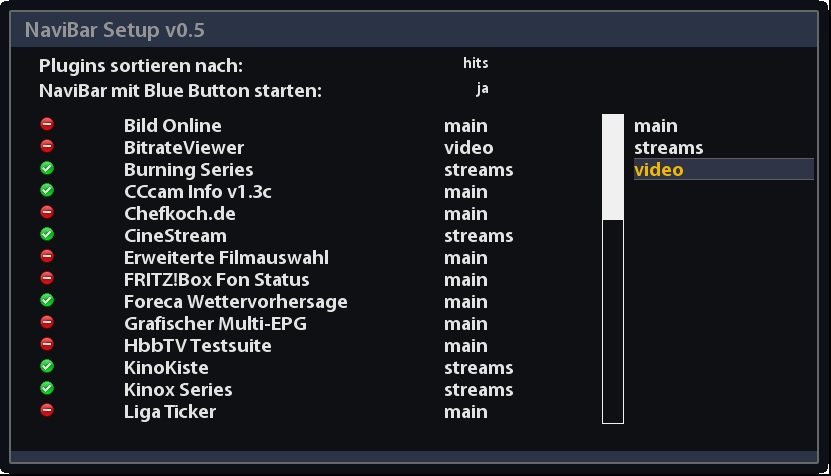
Task: Change the Blue Button start value 'ja'
Action: [482, 89]
